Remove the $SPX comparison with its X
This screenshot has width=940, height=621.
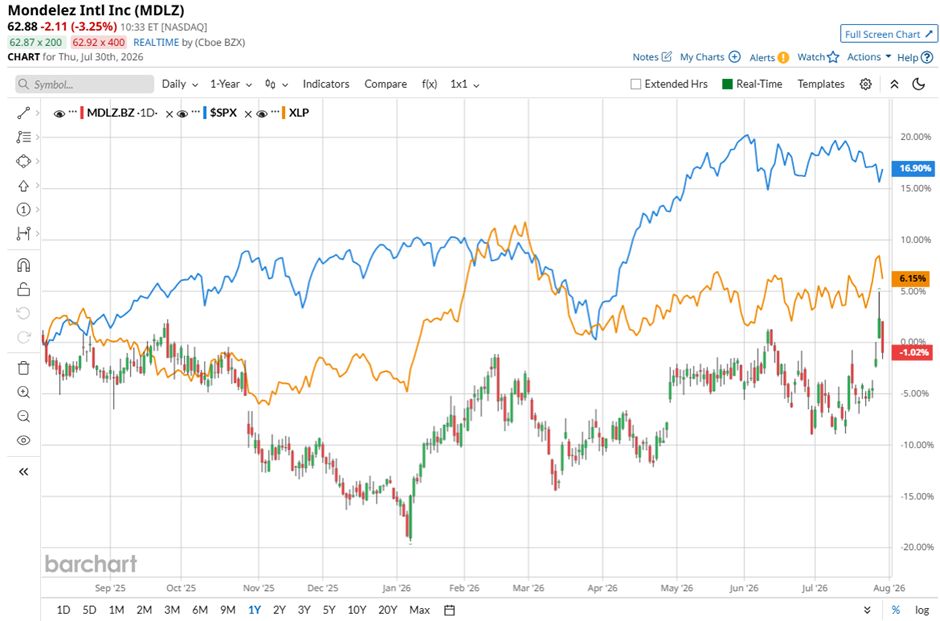tap(248, 113)
